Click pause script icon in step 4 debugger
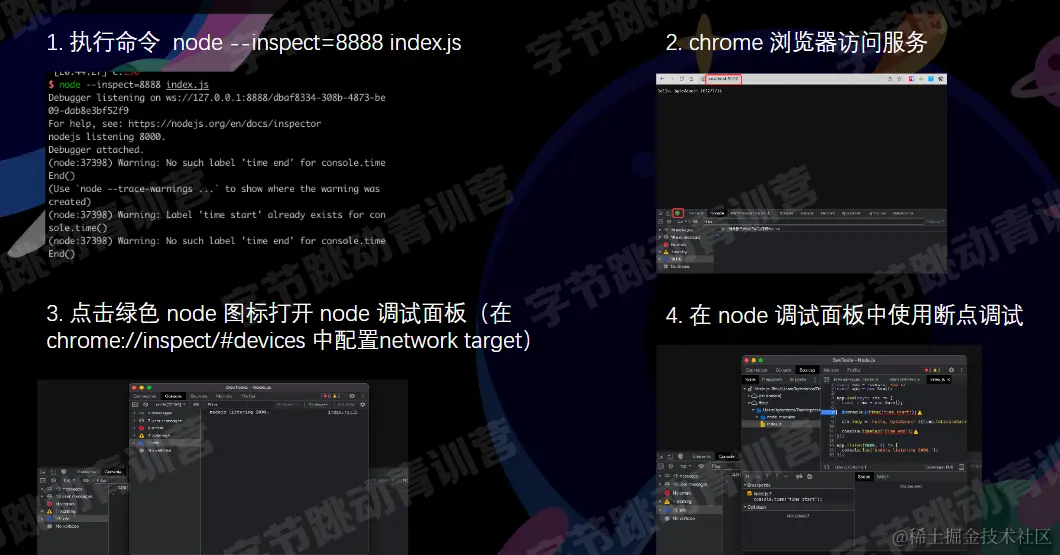This screenshot has height=555, width=1060. 747,477
